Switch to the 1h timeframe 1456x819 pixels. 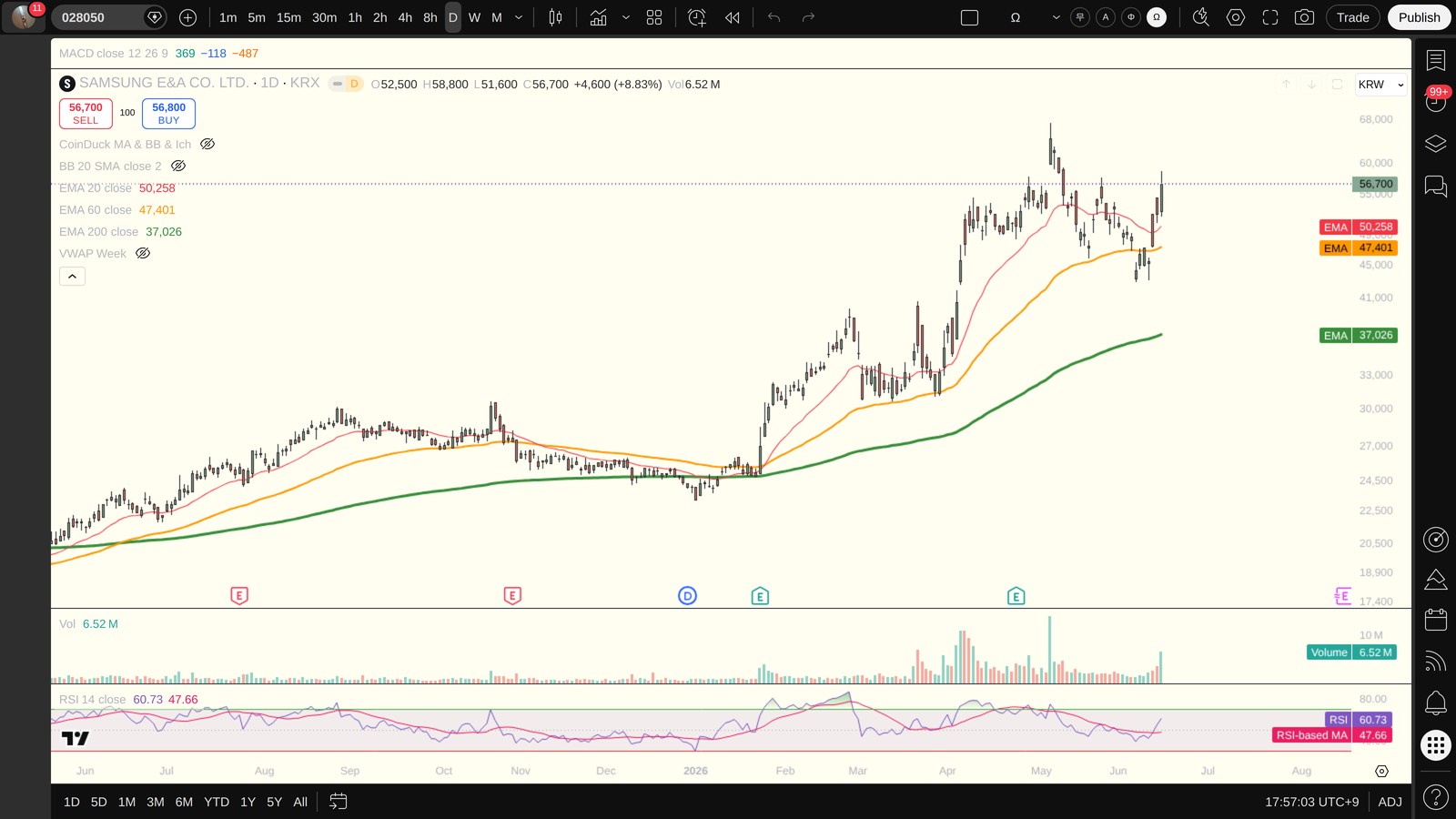tap(355, 17)
